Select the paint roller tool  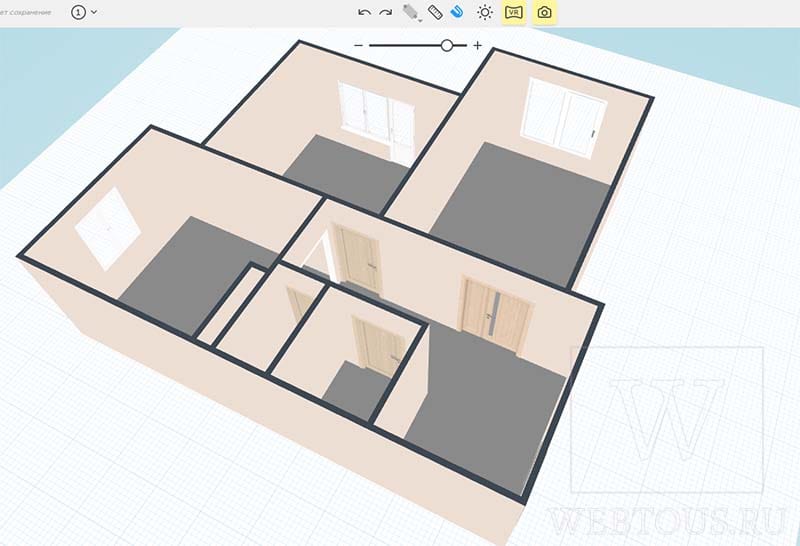pos(411,13)
